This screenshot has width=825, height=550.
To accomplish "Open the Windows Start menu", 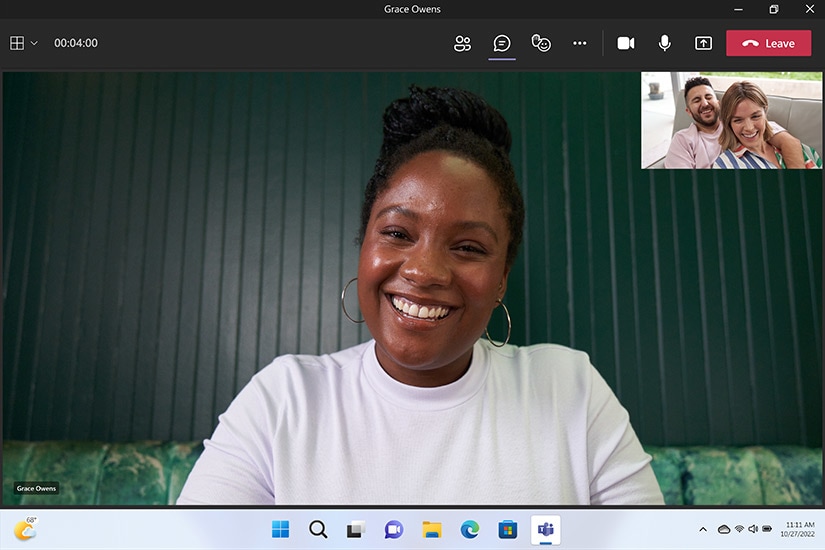I will 280,529.
